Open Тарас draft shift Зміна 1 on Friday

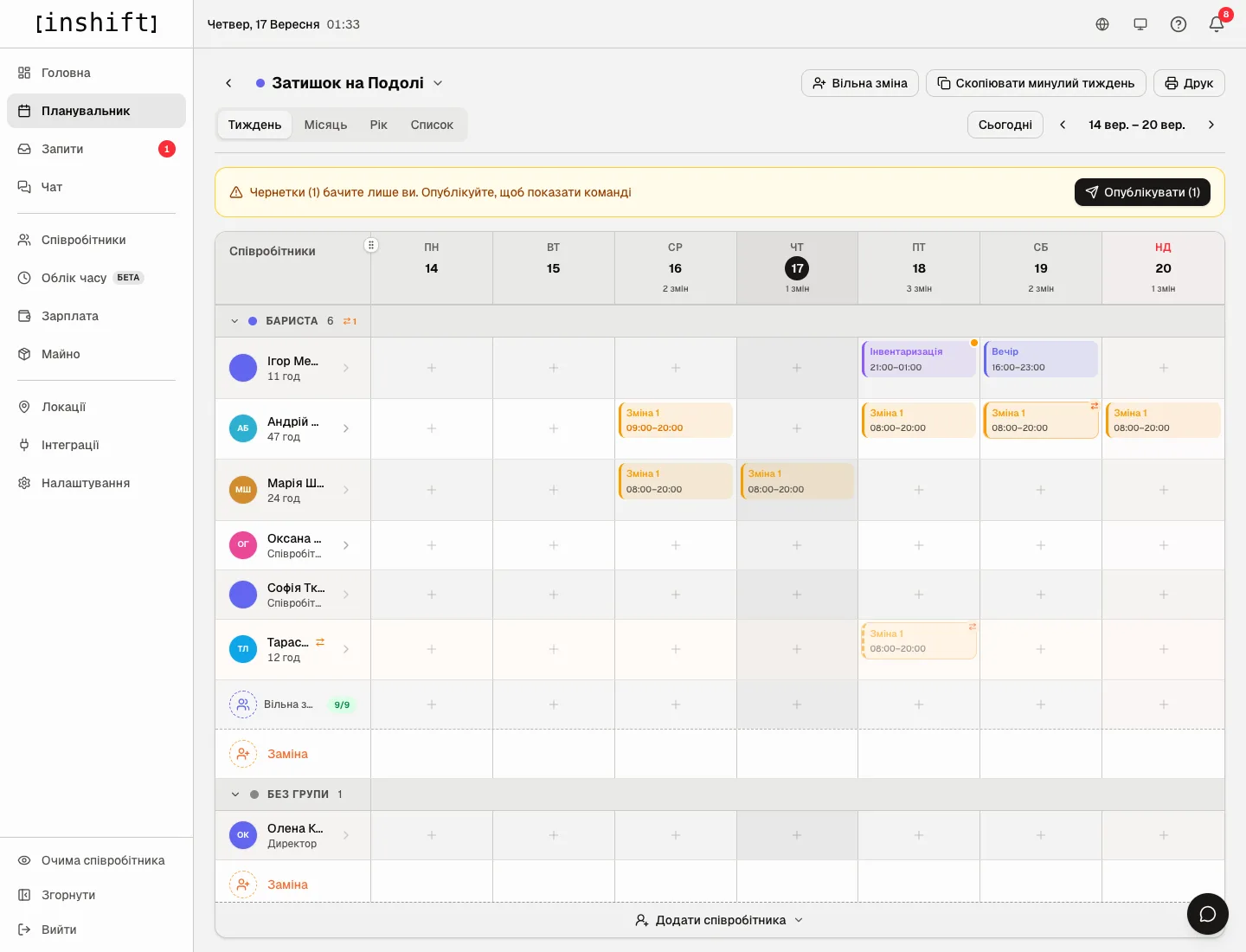[x=919, y=641]
